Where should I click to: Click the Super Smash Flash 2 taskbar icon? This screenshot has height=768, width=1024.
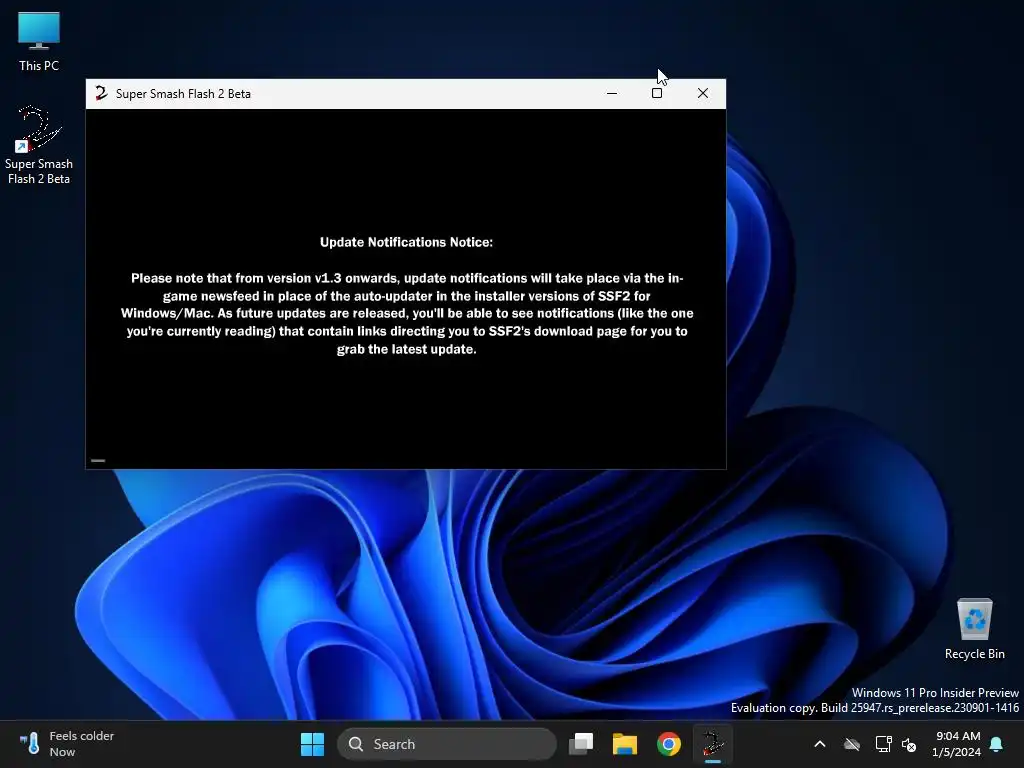712,744
